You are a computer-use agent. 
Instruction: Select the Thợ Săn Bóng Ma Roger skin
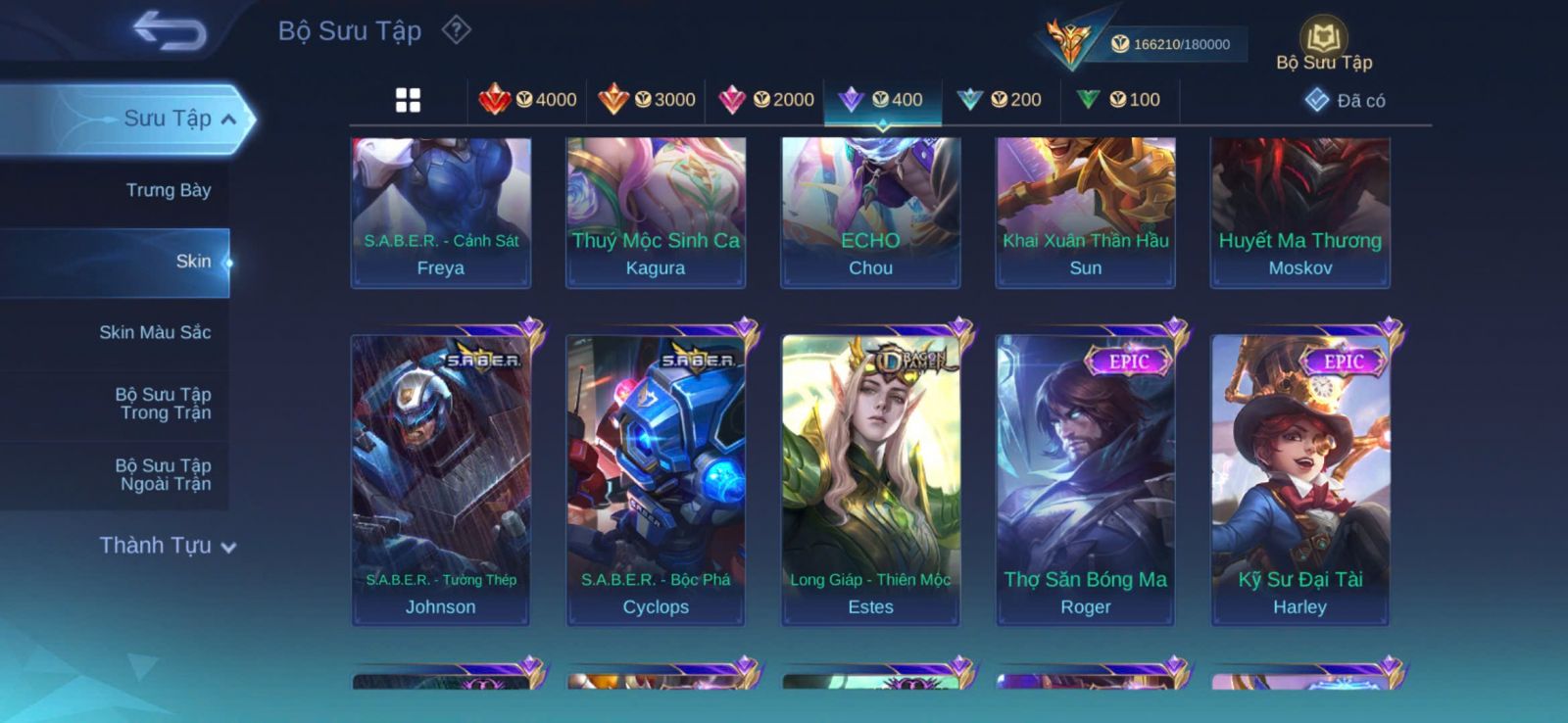(x=1085, y=479)
